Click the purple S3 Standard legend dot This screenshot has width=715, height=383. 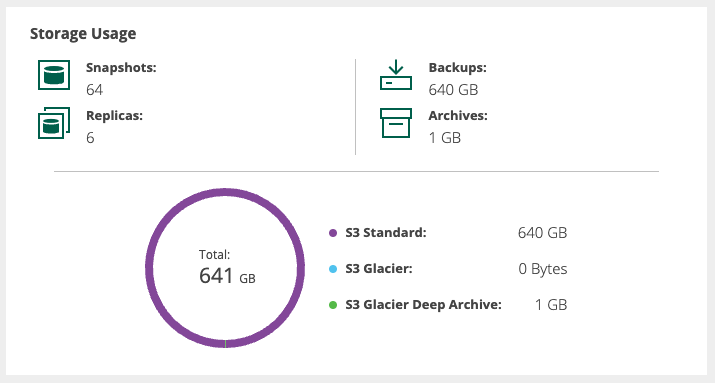[333, 233]
